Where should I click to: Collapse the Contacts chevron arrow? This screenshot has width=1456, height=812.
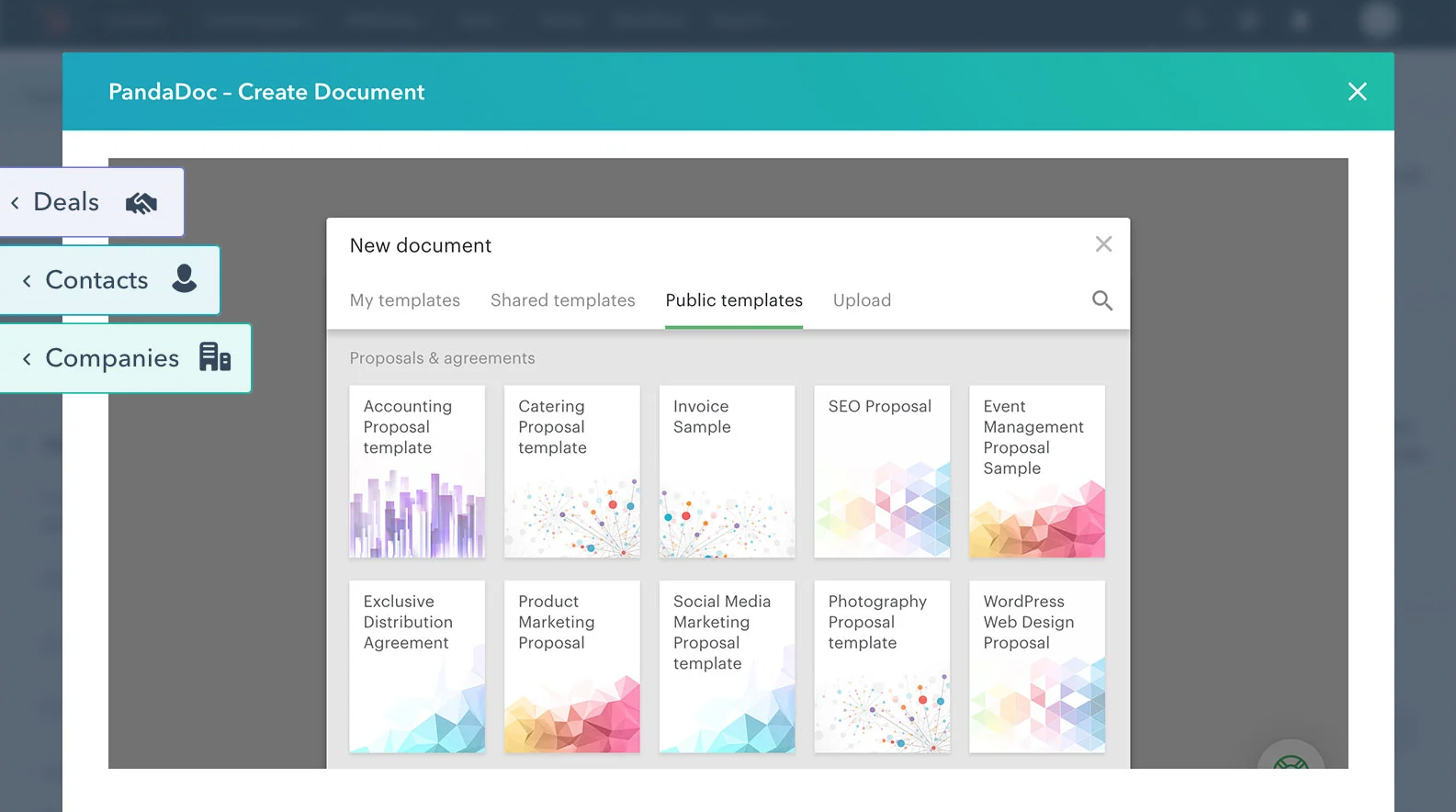point(27,280)
